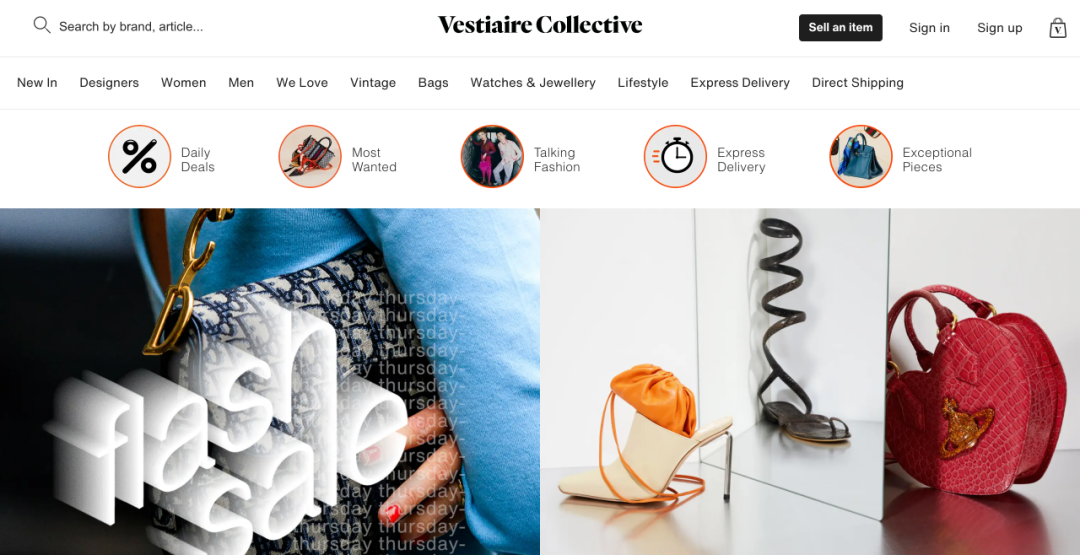
Task: Open the shopping bag icon
Action: pyautogui.click(x=1058, y=28)
